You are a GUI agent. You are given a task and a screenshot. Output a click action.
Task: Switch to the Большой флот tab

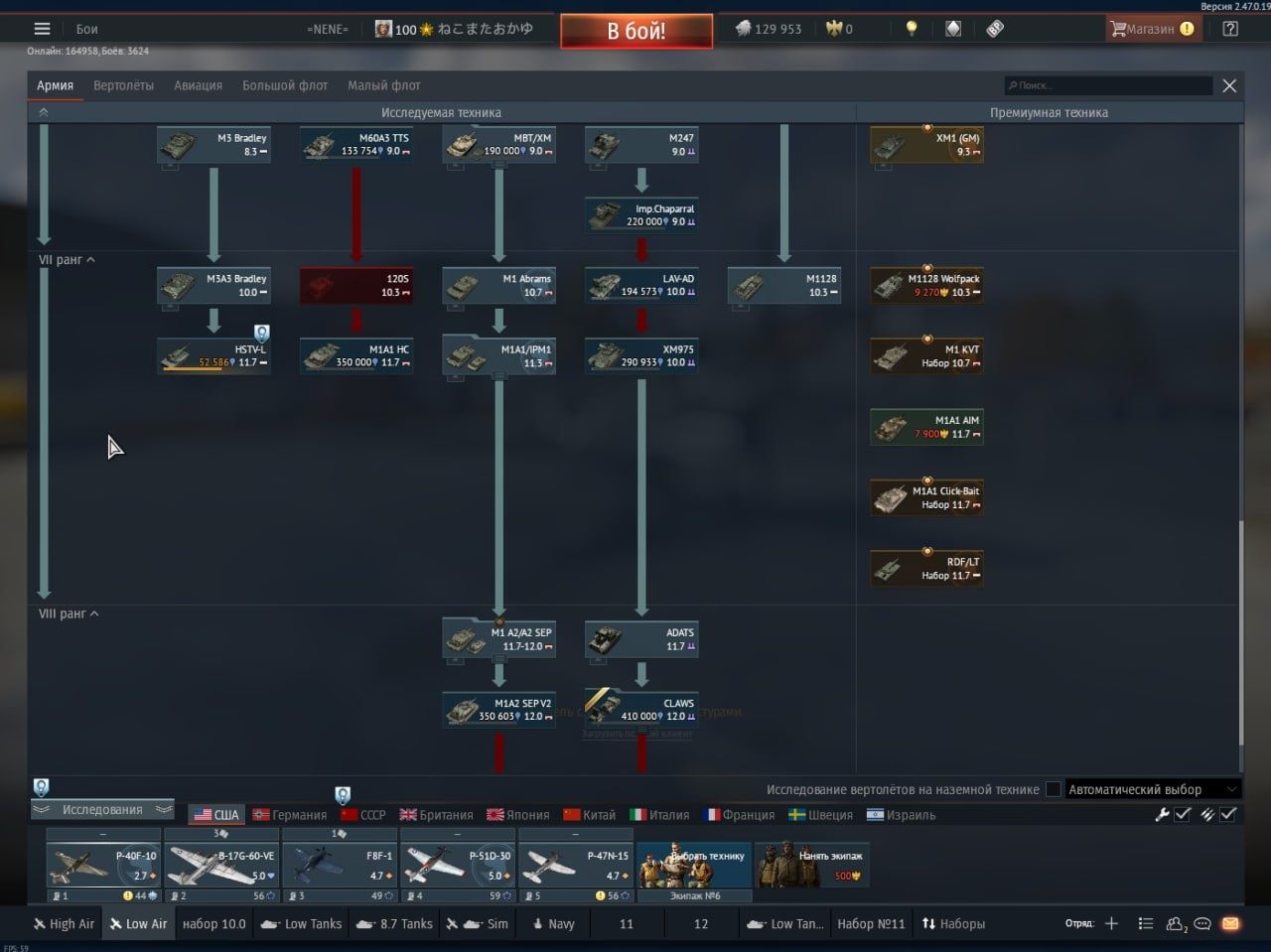pyautogui.click(x=285, y=85)
